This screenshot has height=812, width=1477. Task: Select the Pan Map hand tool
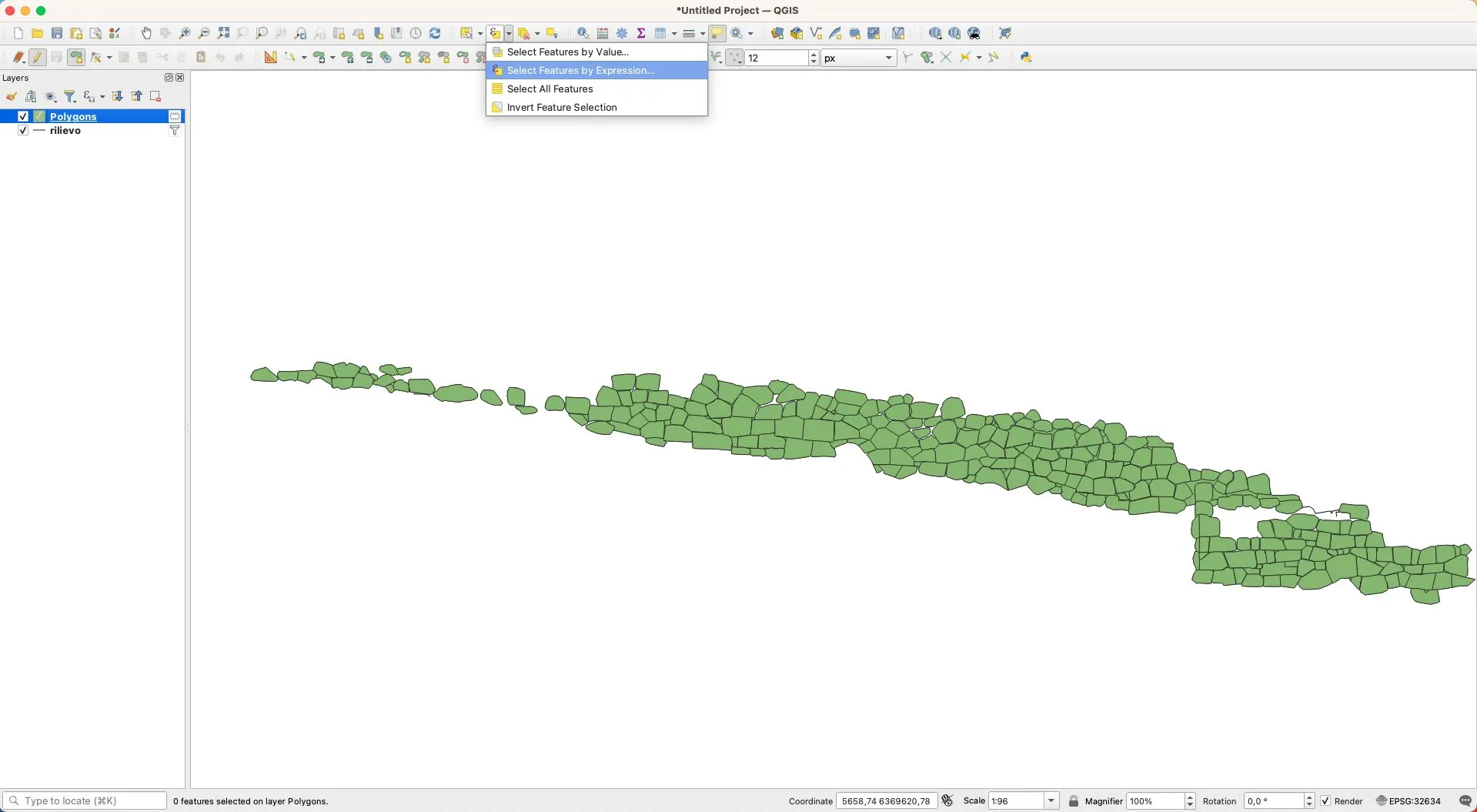[x=146, y=33]
